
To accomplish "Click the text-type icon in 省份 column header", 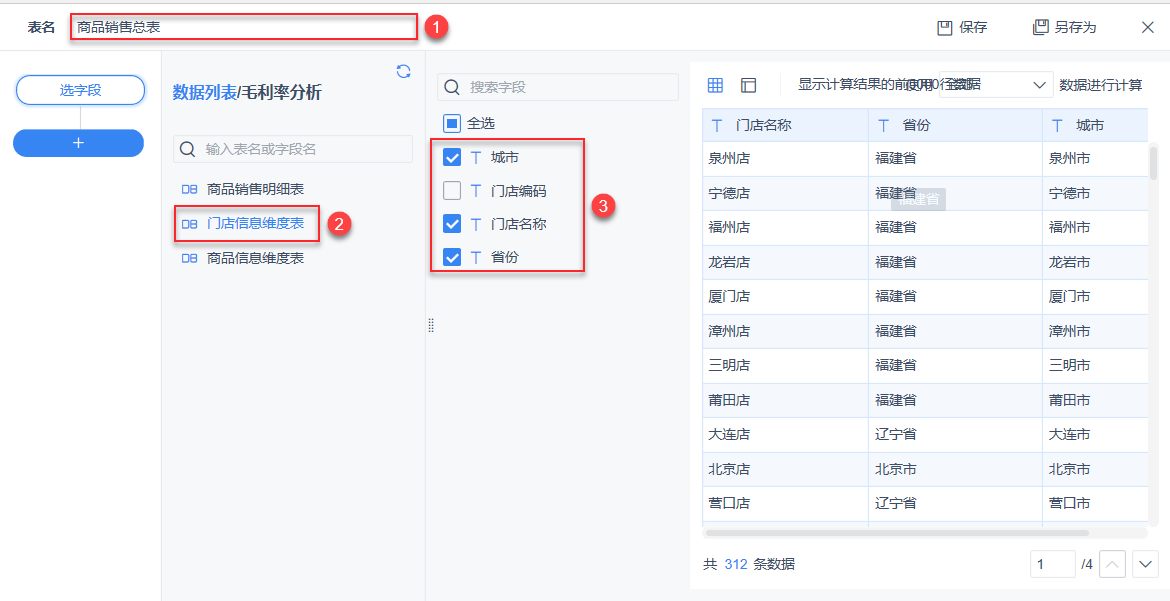I will tap(883, 125).
